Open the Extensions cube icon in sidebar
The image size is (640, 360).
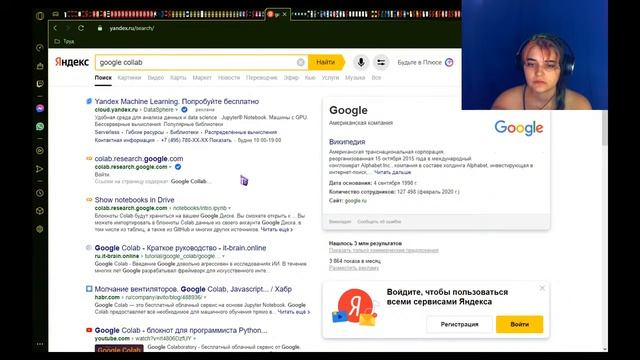[x=40, y=211]
